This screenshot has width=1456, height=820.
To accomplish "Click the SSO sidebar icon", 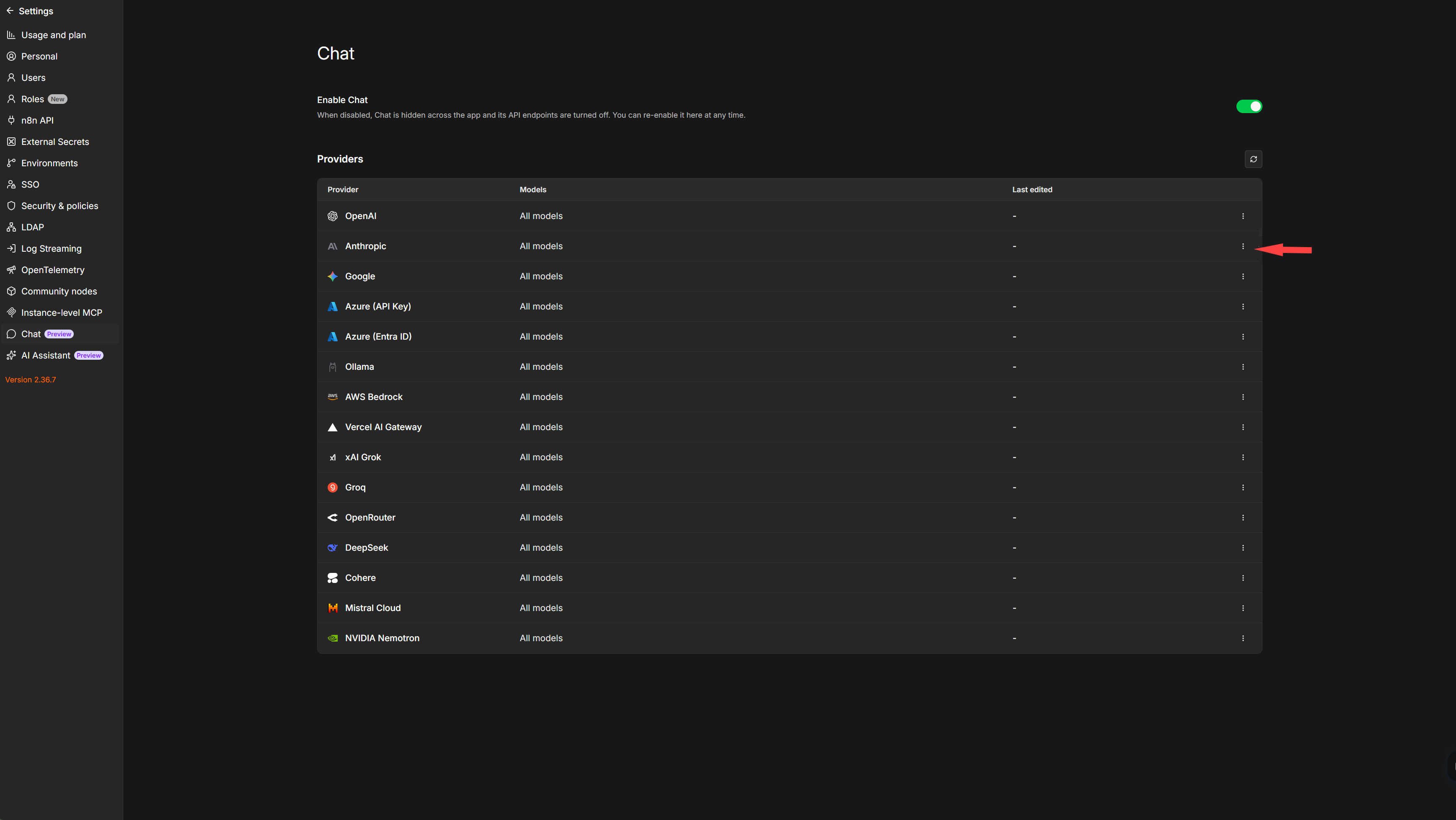I will (11, 184).
